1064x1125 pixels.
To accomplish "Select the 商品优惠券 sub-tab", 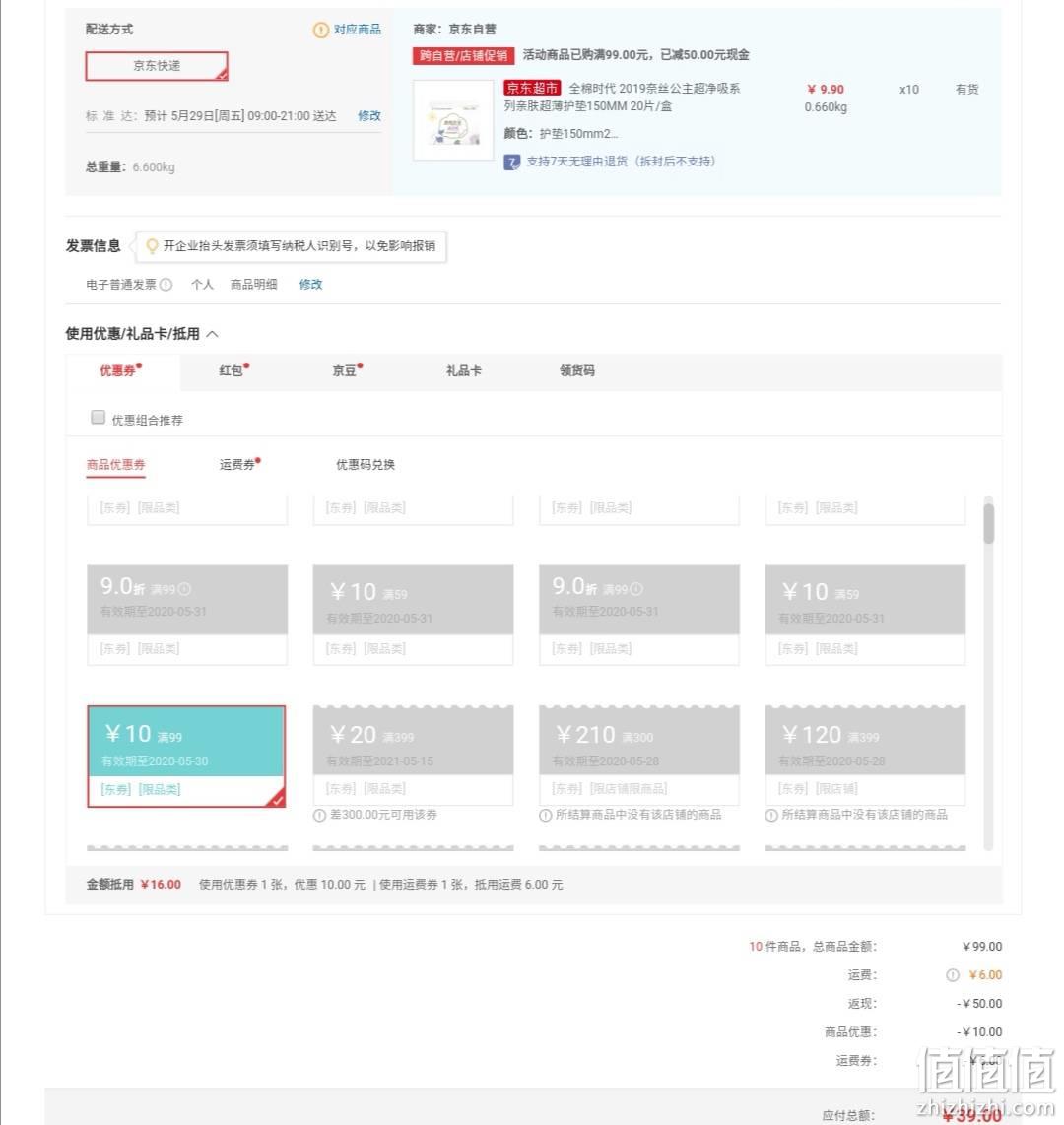I will click(x=115, y=465).
